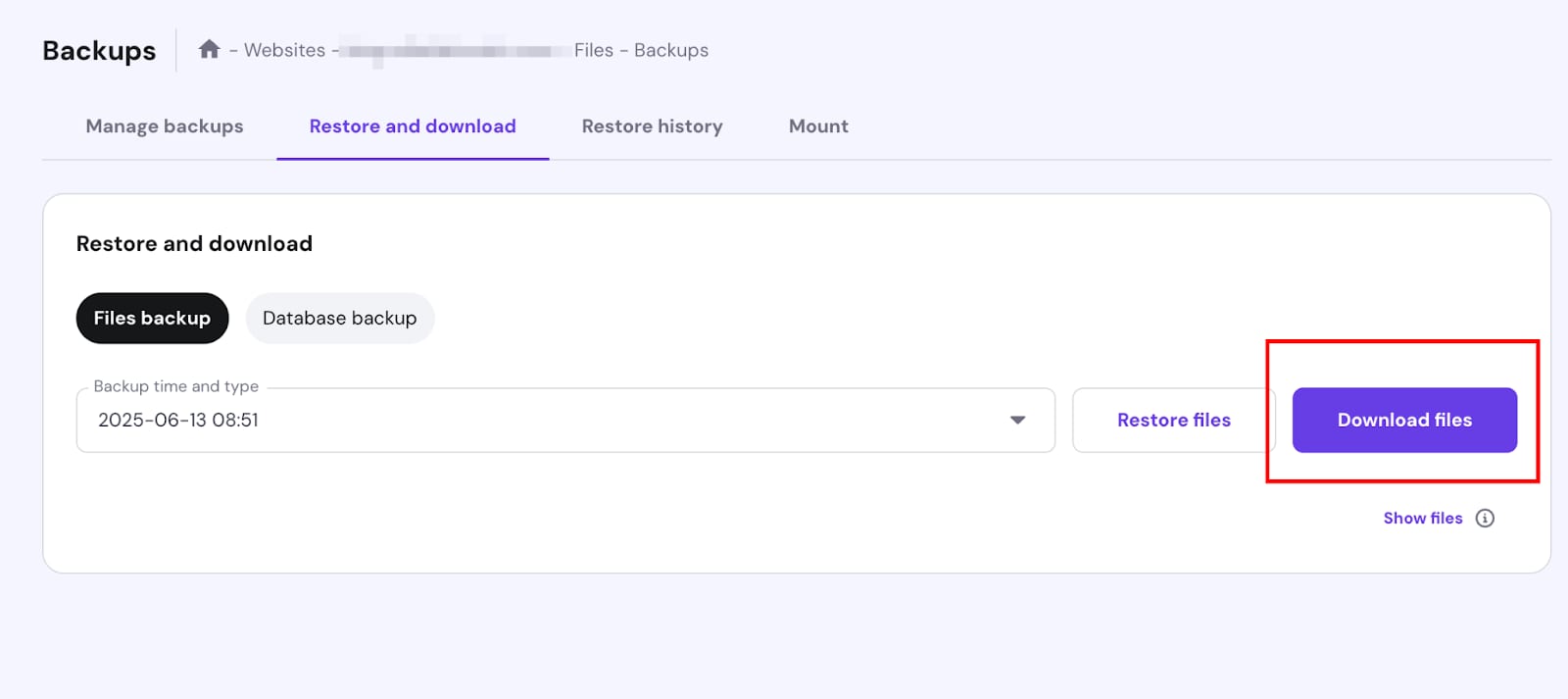The image size is (1568, 699).
Task: Click the Show files link
Action: [x=1422, y=519]
